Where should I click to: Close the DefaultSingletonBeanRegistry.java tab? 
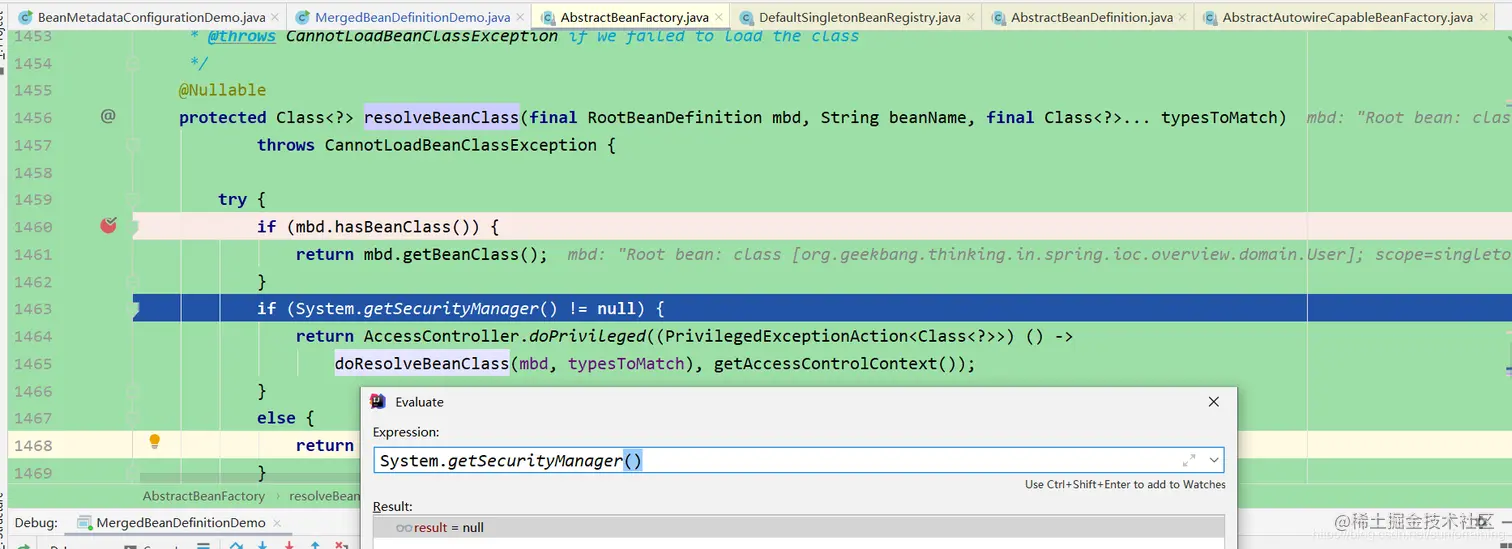coord(971,18)
